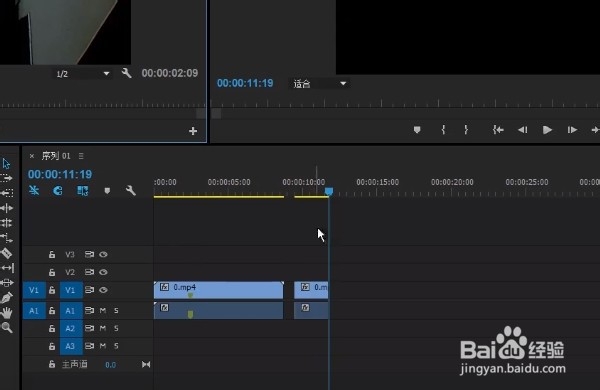Toggle nest sequence insert option icon
Viewport: 600px width, 390px height.
point(34,190)
